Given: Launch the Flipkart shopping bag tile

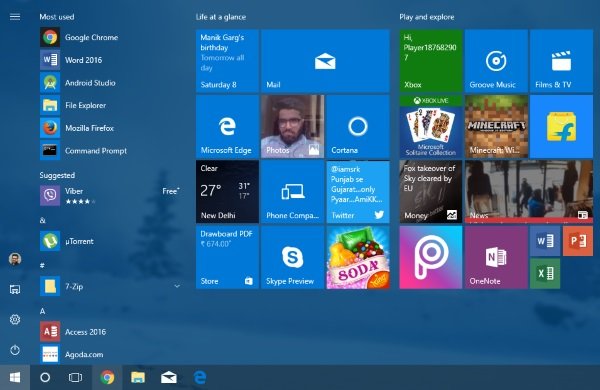Looking at the screenshot, I should 561,127.
